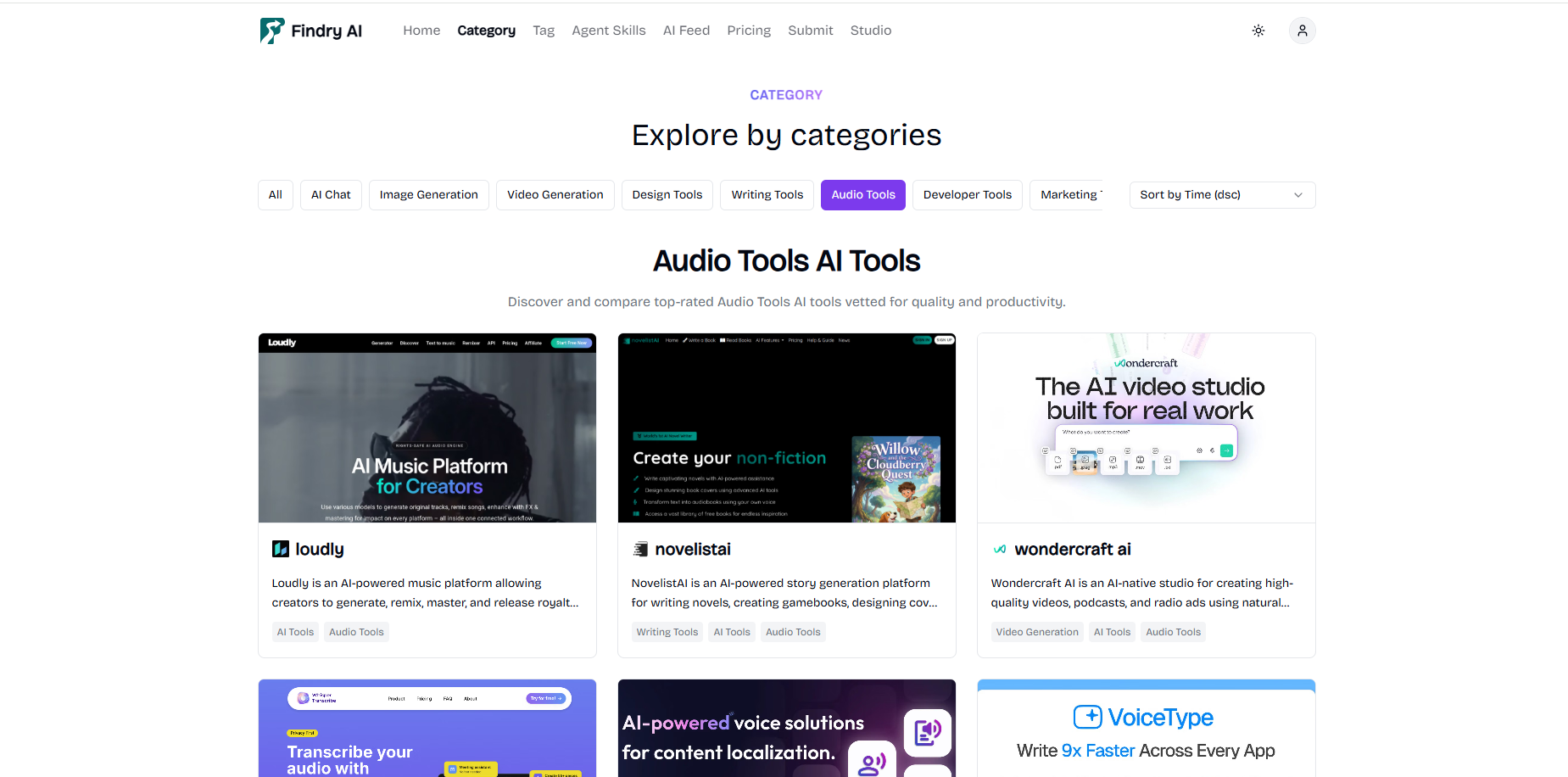The height and width of the screenshot is (777, 1568).
Task: Click the Findry AI brand name text
Action: pos(326,31)
